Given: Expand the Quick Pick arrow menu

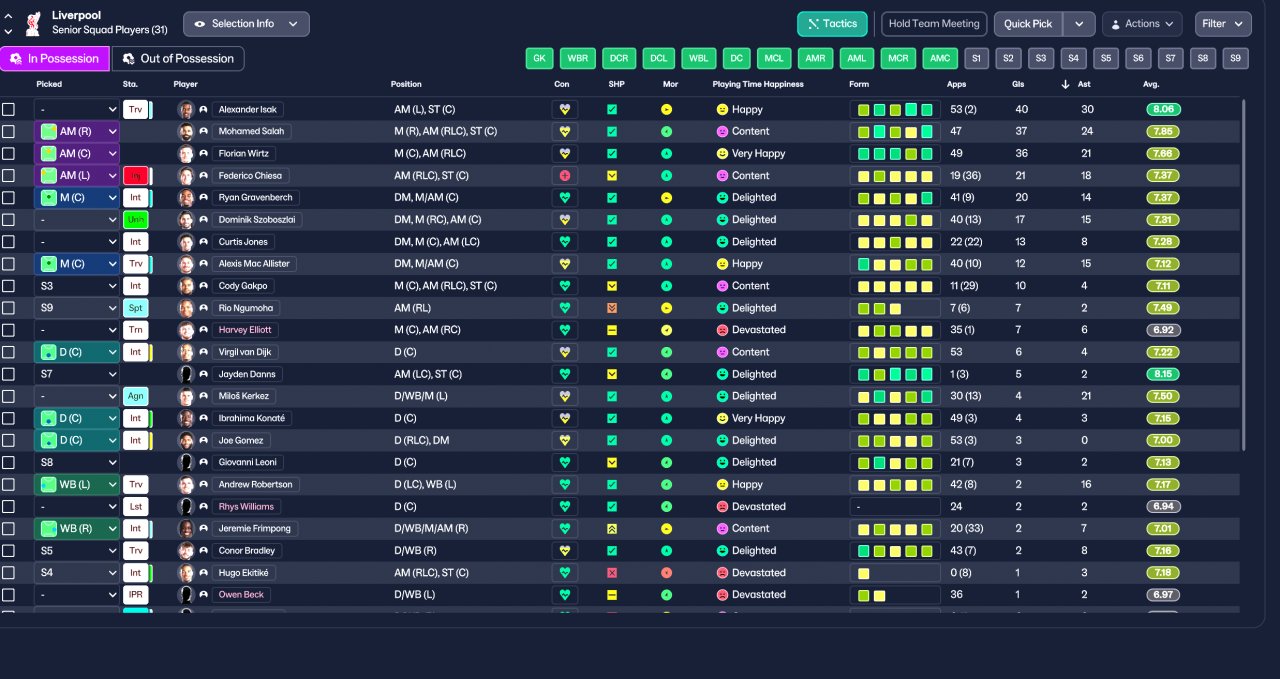Looking at the screenshot, I should (x=1079, y=24).
